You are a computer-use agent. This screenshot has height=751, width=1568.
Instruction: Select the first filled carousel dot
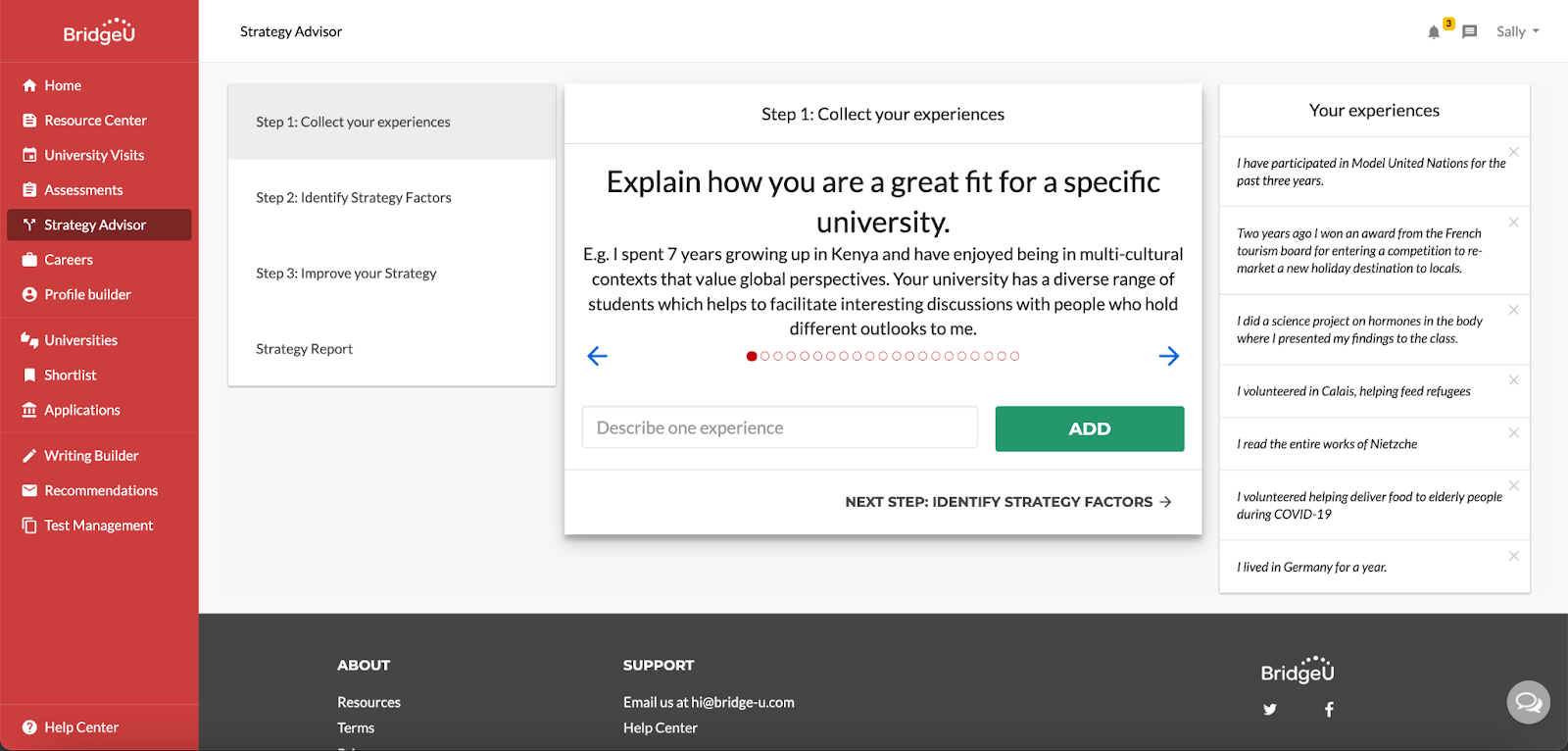pos(752,356)
